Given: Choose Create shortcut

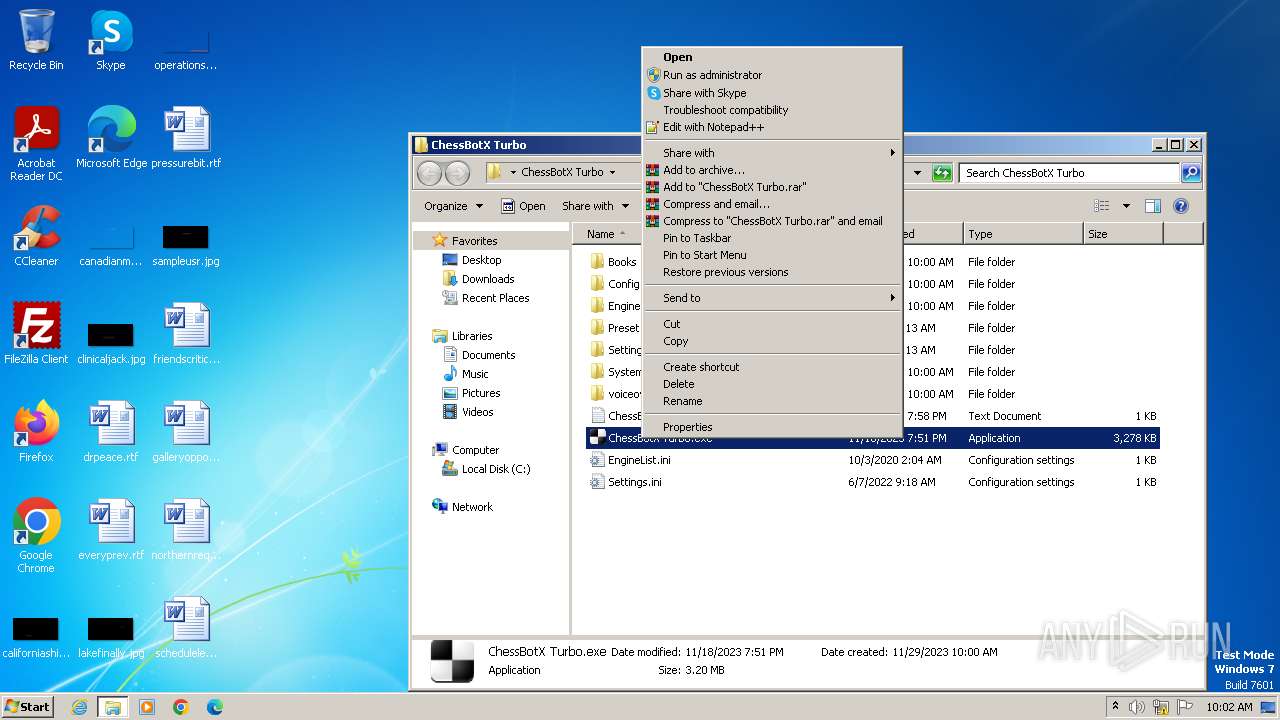Looking at the screenshot, I should pos(772,367).
